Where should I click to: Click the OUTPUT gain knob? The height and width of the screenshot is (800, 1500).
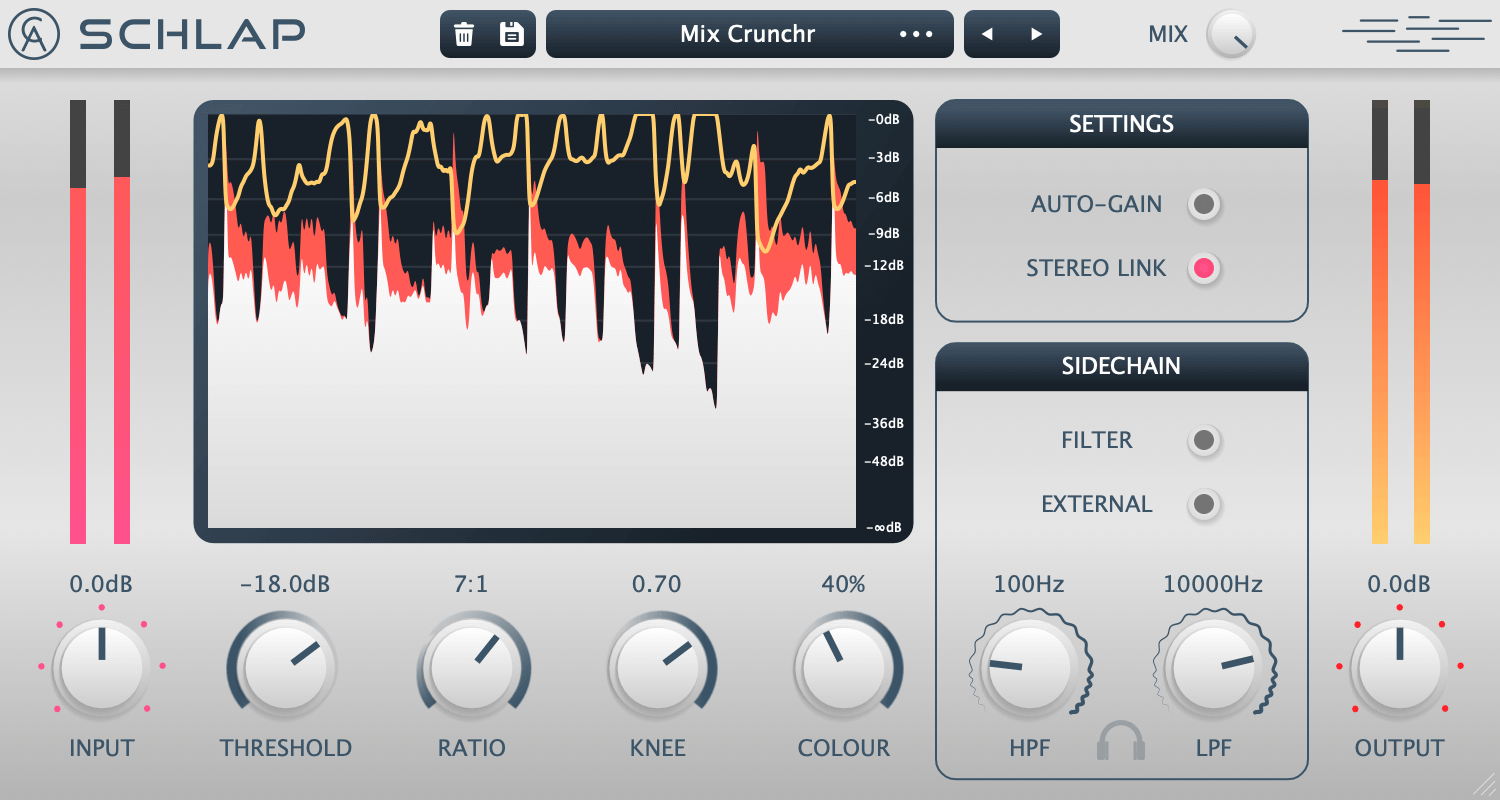point(1398,665)
